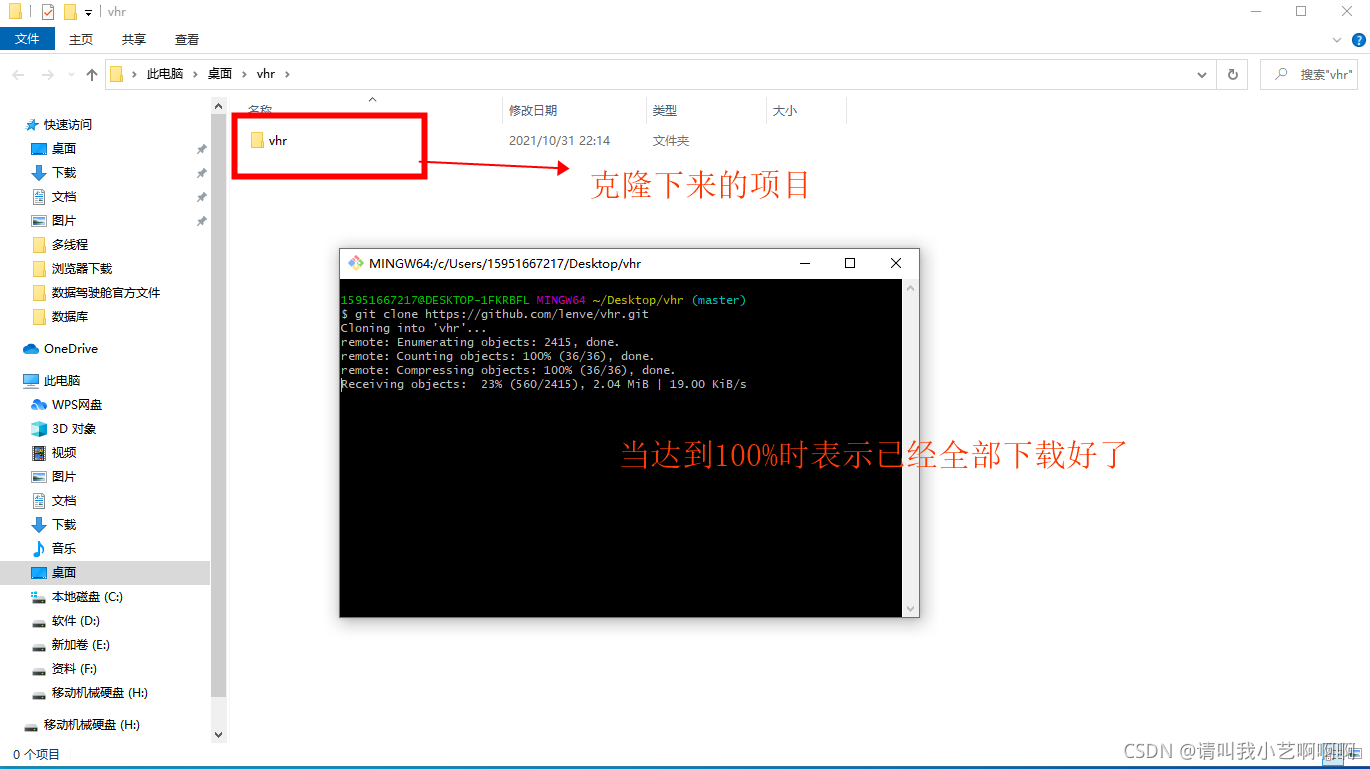1370x769 pixels.
Task: Sort by 名称 column header
Action: (x=260, y=110)
